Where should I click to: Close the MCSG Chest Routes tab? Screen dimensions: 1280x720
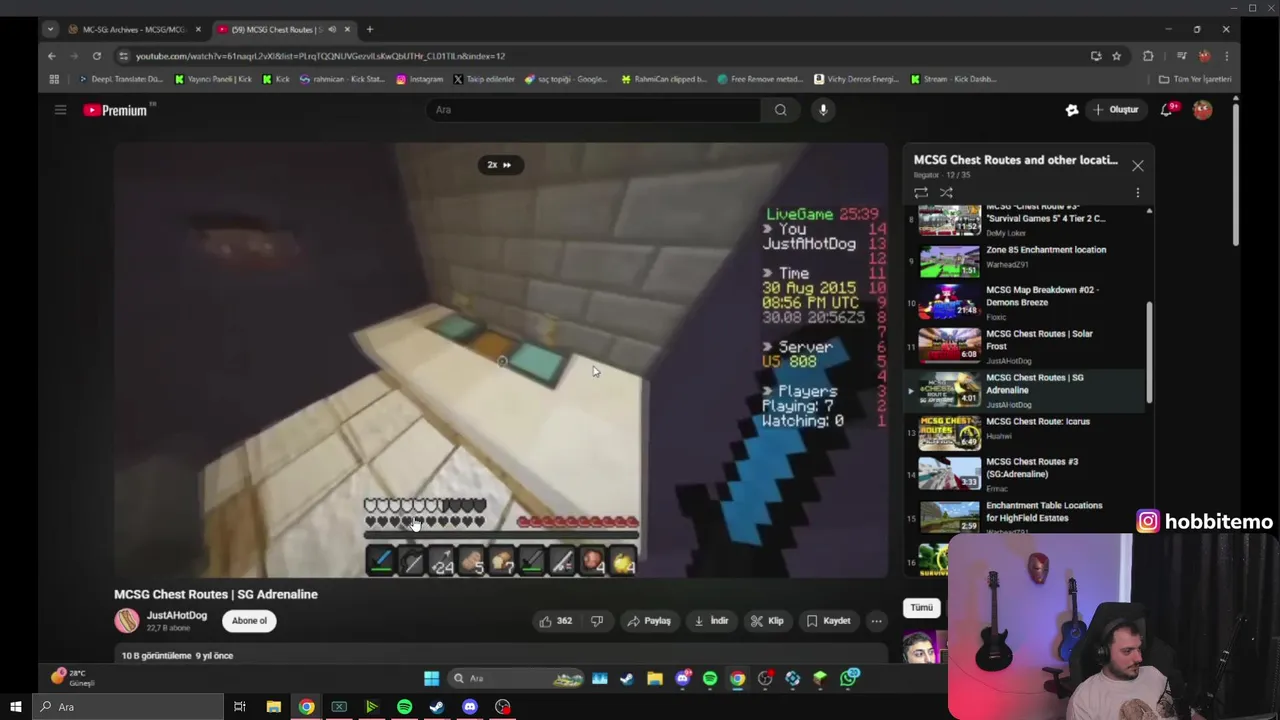pos(347,29)
